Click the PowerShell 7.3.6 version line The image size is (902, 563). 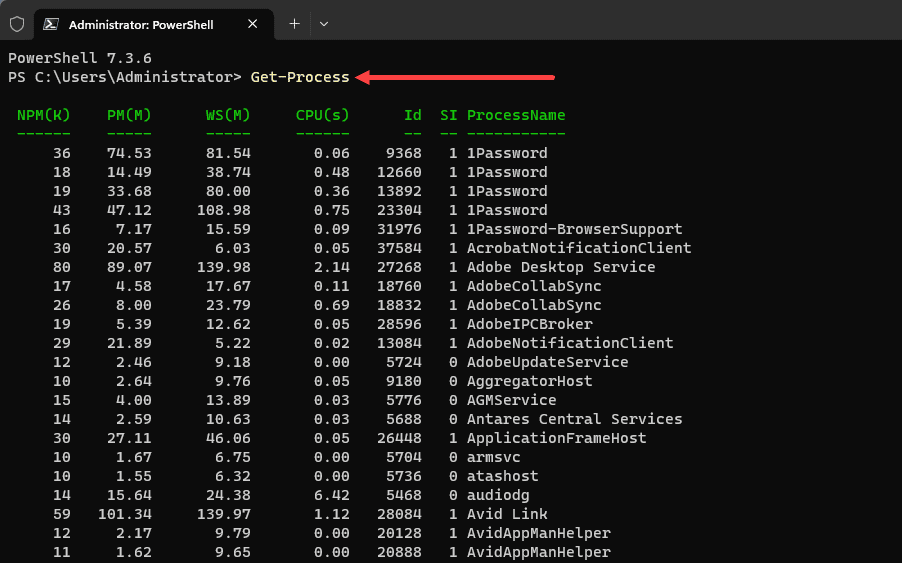pos(80,58)
